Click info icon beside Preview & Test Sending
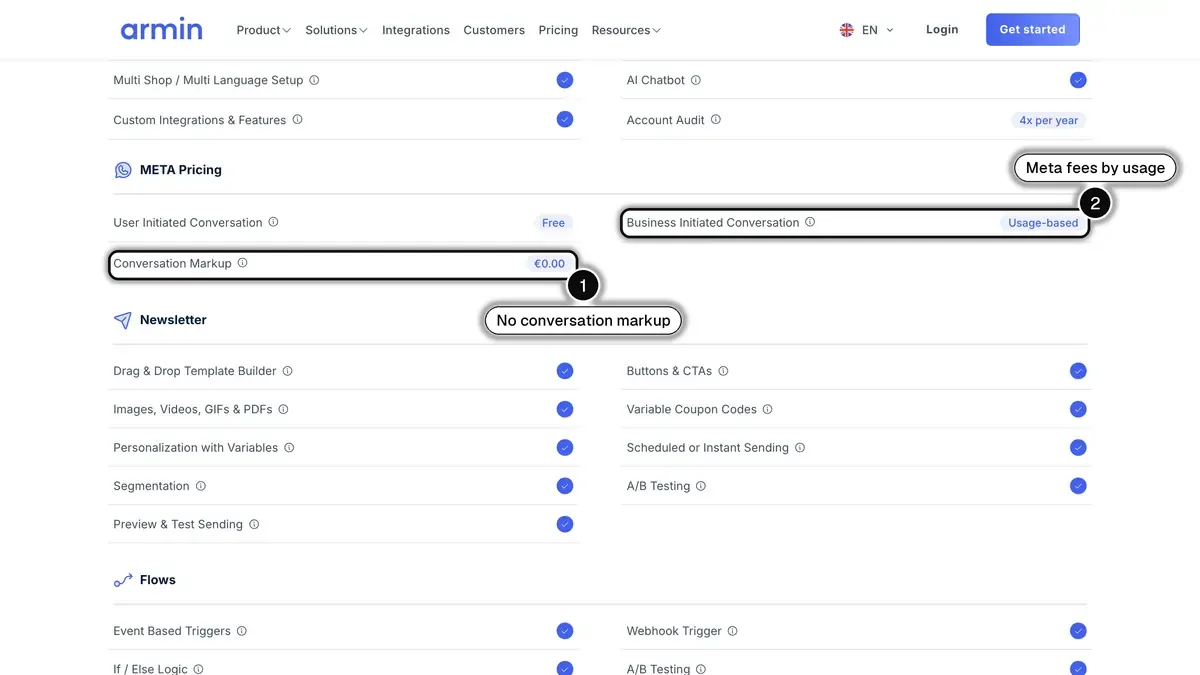This screenshot has height=675, width=1200. [x=254, y=524]
